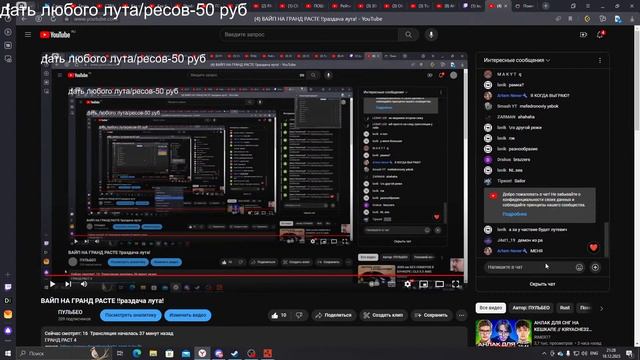Start voice search with the microphone icon

[431, 35]
